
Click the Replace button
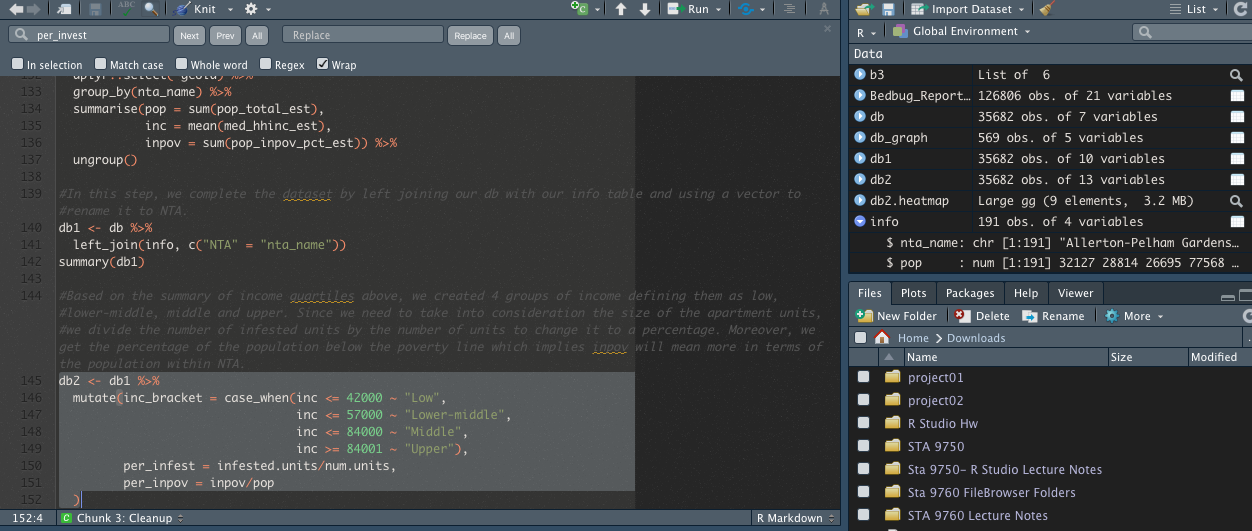[470, 35]
